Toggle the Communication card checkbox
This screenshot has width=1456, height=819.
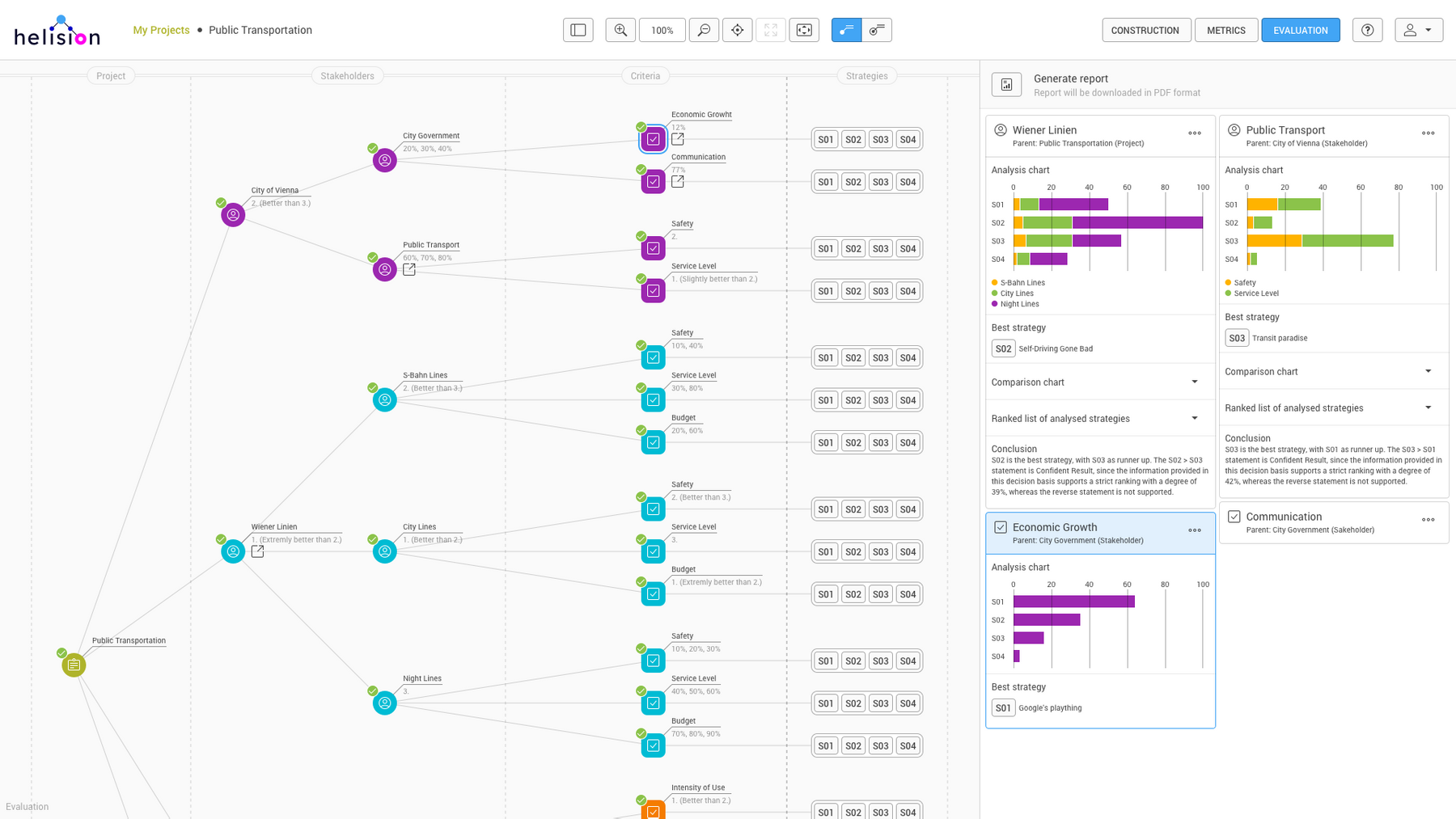pos(1234,517)
